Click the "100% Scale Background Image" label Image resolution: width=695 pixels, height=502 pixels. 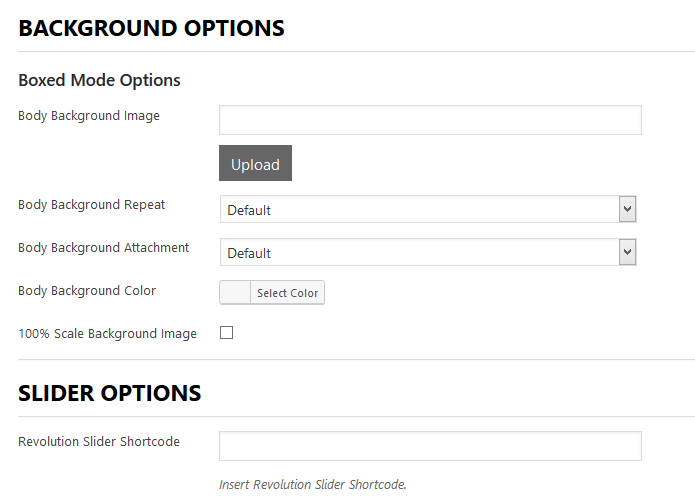click(x=107, y=334)
